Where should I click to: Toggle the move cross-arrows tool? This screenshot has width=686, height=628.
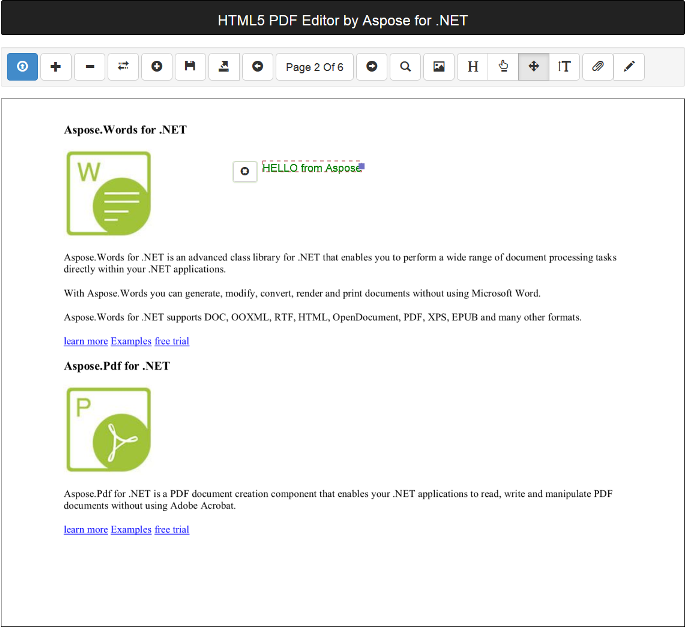534,67
